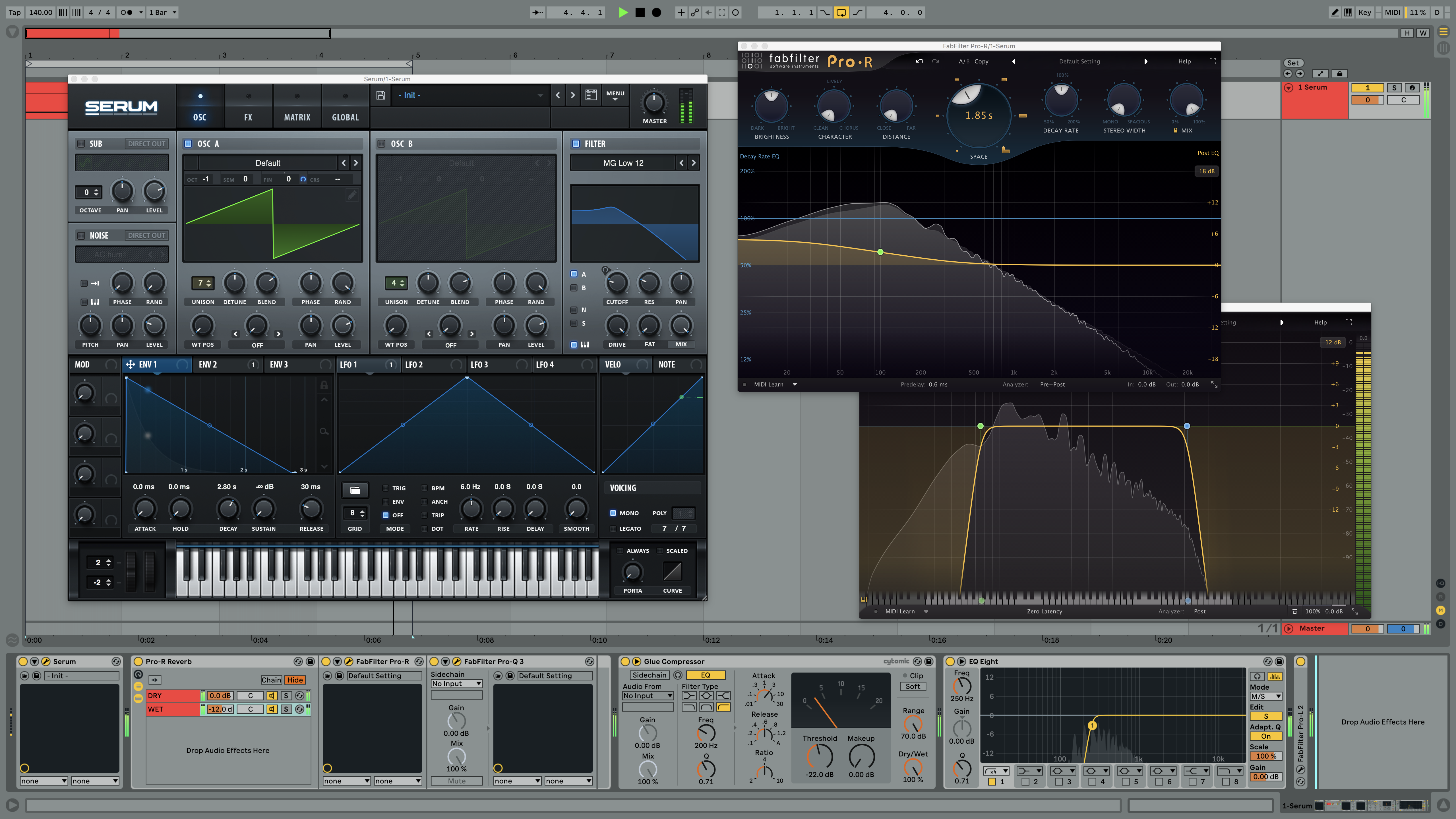Toggle the metronome icon next to the time signature
This screenshot has height=819, width=1456.
point(127,13)
